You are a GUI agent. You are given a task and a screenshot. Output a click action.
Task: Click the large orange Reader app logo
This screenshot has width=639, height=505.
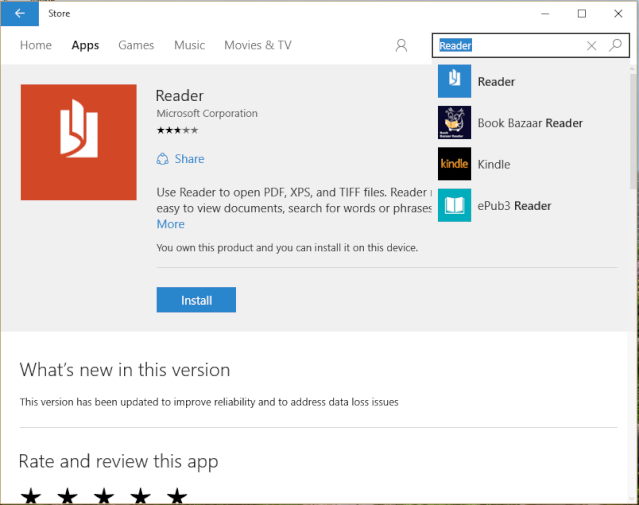(79, 142)
